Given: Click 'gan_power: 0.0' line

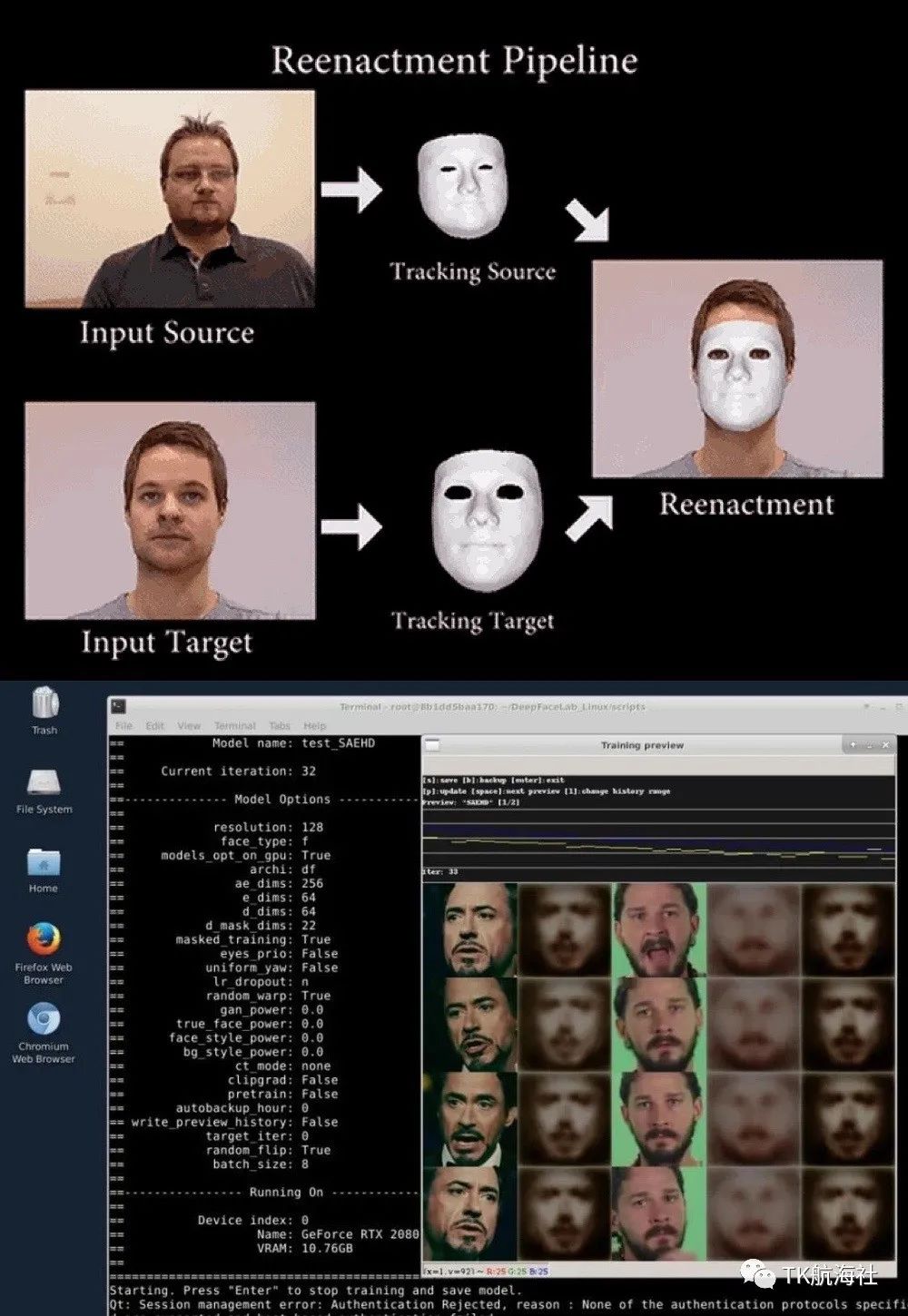Looking at the screenshot, I should point(271,1010).
